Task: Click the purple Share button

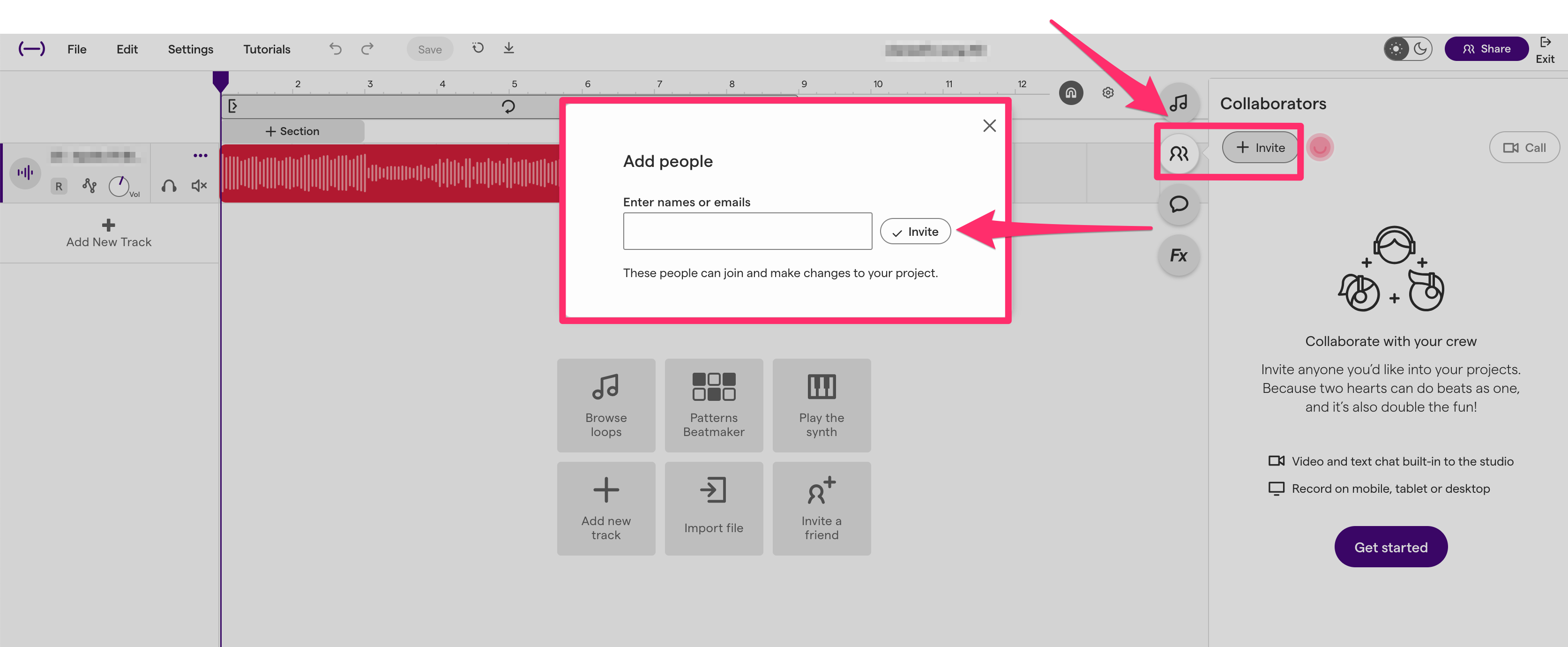Action: [1486, 49]
